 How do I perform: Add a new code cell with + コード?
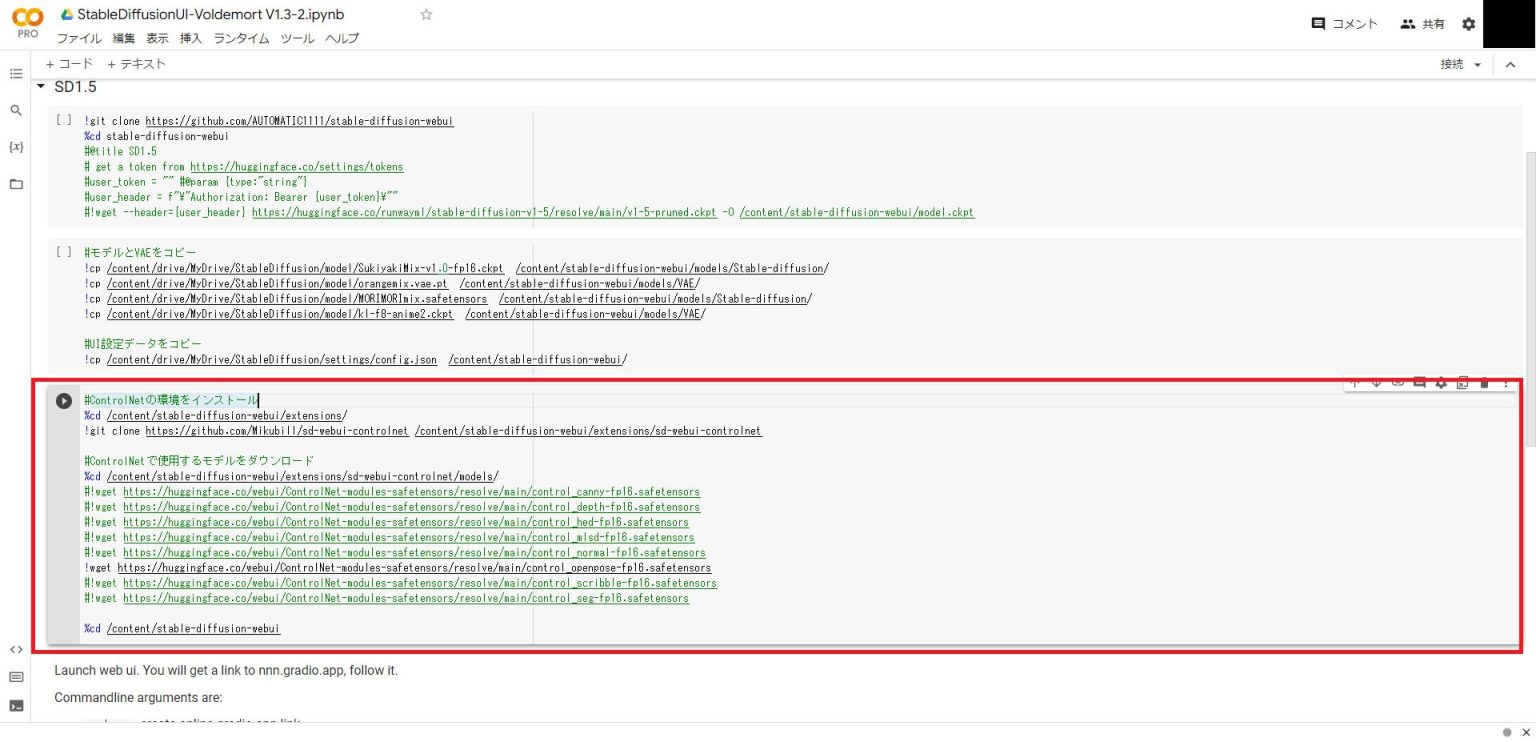pyautogui.click(x=69, y=64)
